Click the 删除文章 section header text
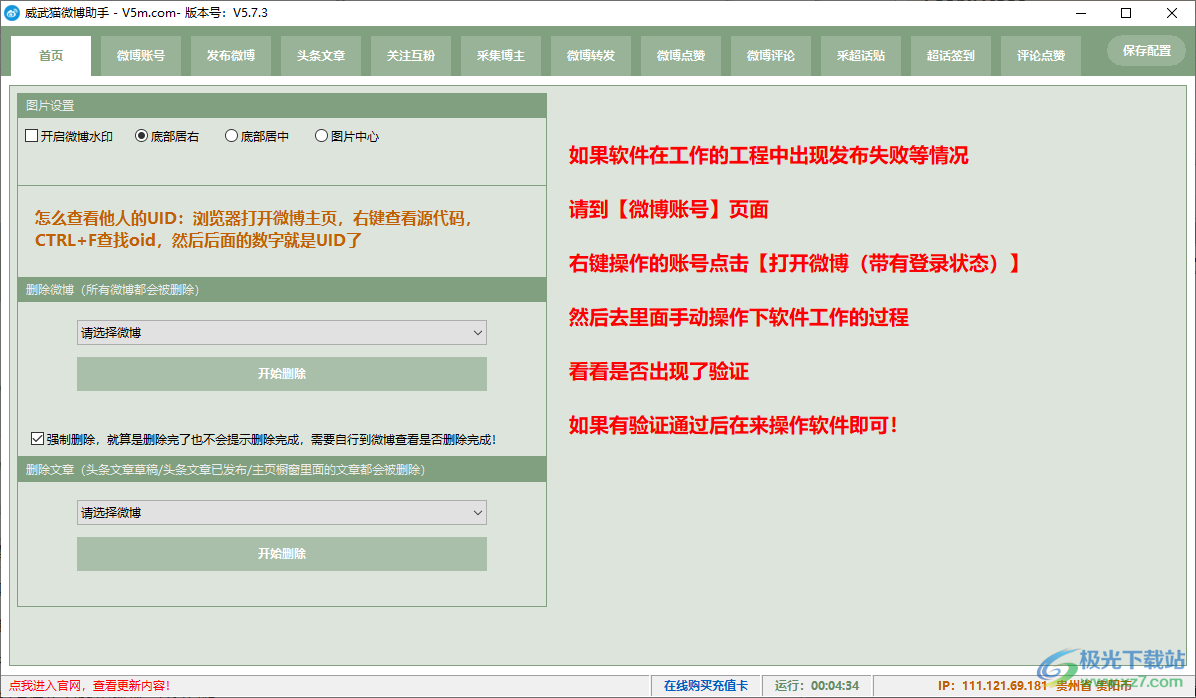Screen dimensions: 1196x698 [225, 470]
